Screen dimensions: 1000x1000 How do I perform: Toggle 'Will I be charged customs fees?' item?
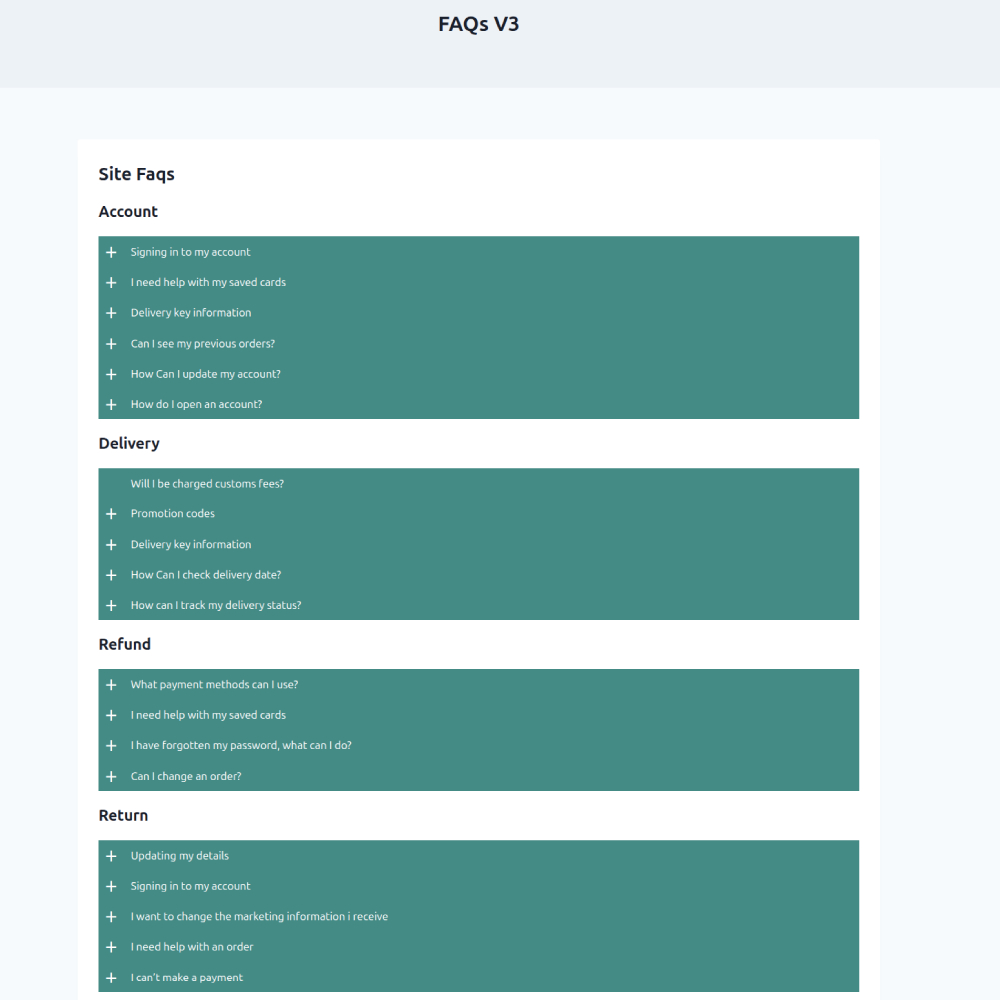(x=207, y=484)
